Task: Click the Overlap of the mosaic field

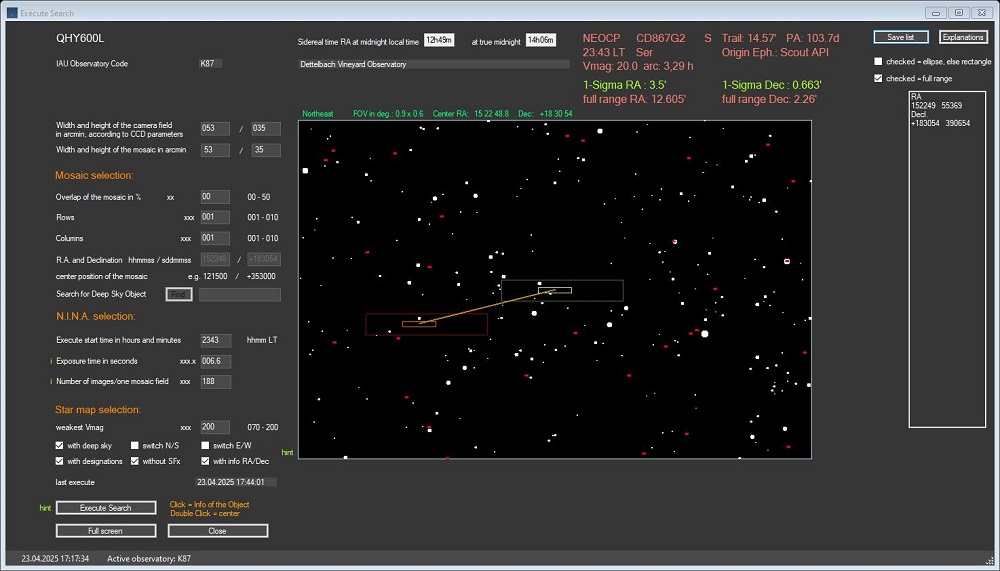Action: (x=215, y=197)
